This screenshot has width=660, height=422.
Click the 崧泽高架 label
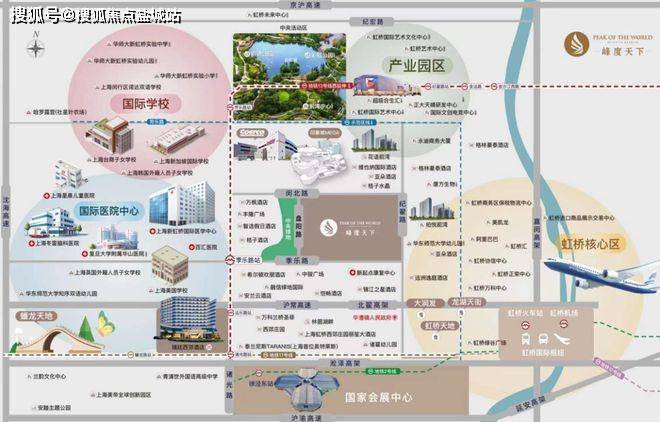(345, 363)
